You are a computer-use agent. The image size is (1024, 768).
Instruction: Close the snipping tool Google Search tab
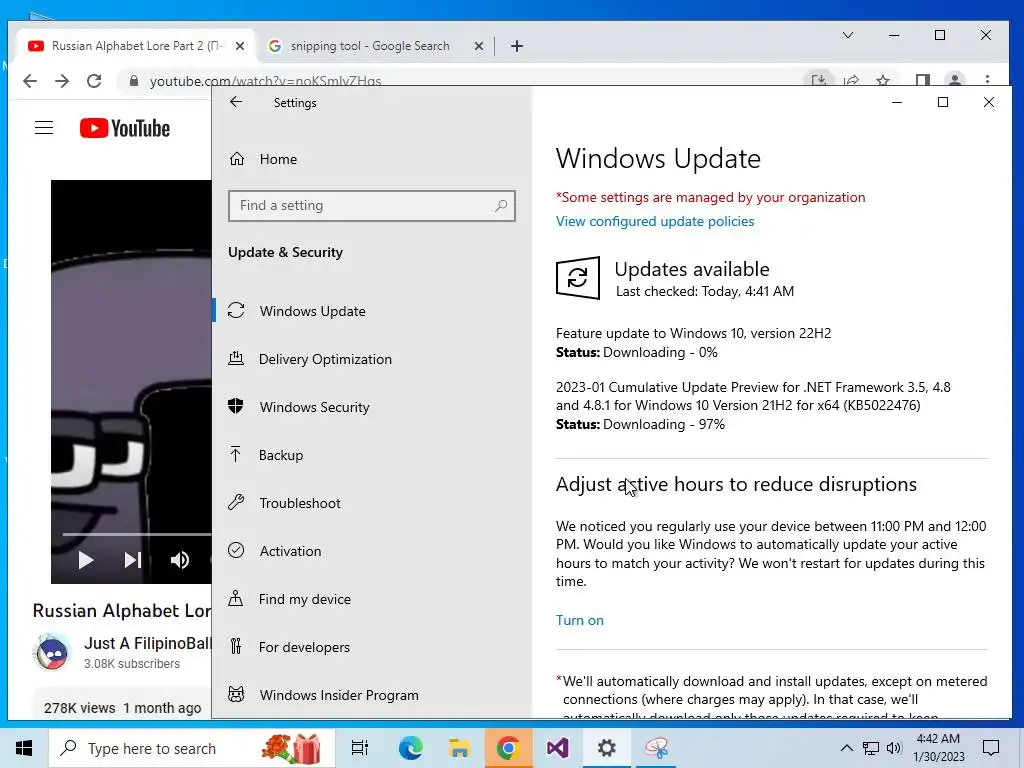tap(479, 46)
